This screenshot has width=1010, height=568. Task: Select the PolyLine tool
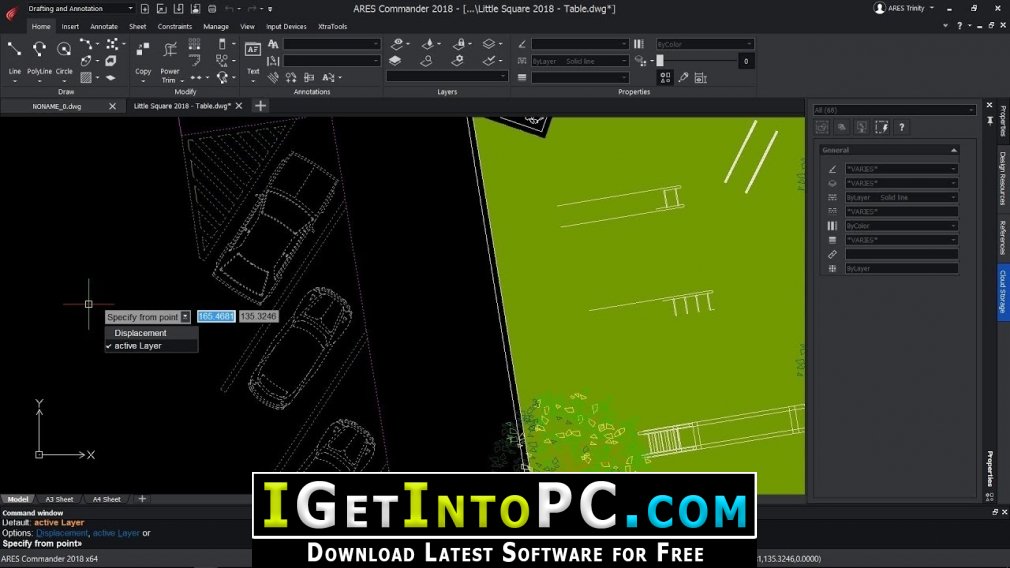pyautogui.click(x=39, y=49)
